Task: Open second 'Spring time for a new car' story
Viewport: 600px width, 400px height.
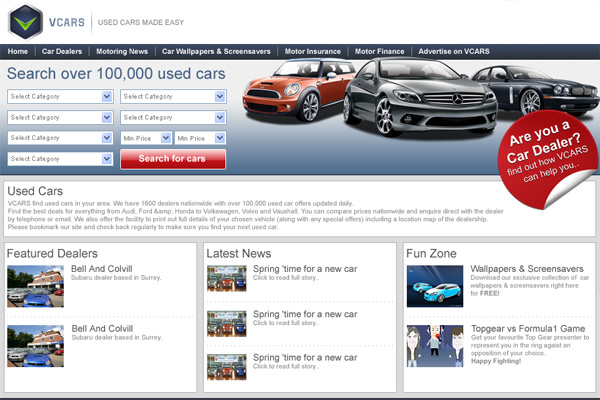Action: point(305,314)
